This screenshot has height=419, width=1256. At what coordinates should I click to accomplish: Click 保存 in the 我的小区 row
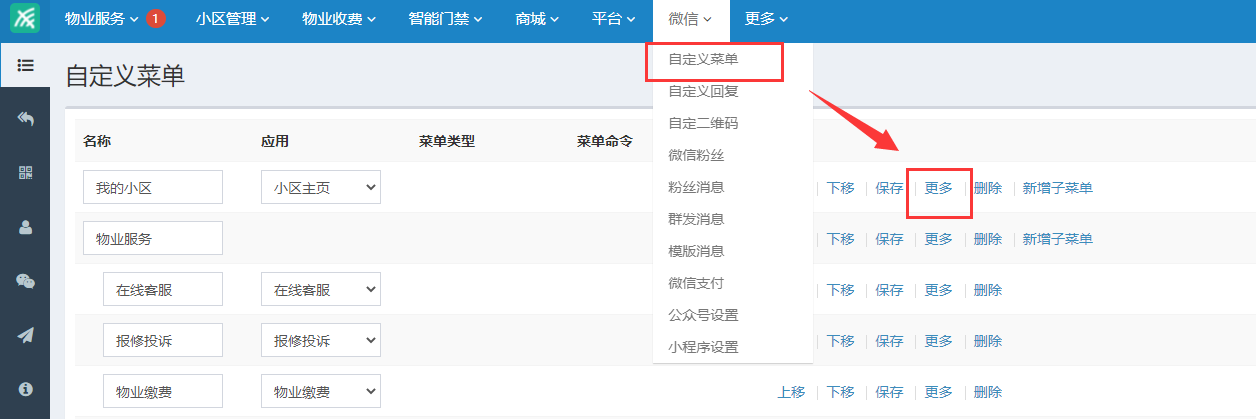coord(890,188)
